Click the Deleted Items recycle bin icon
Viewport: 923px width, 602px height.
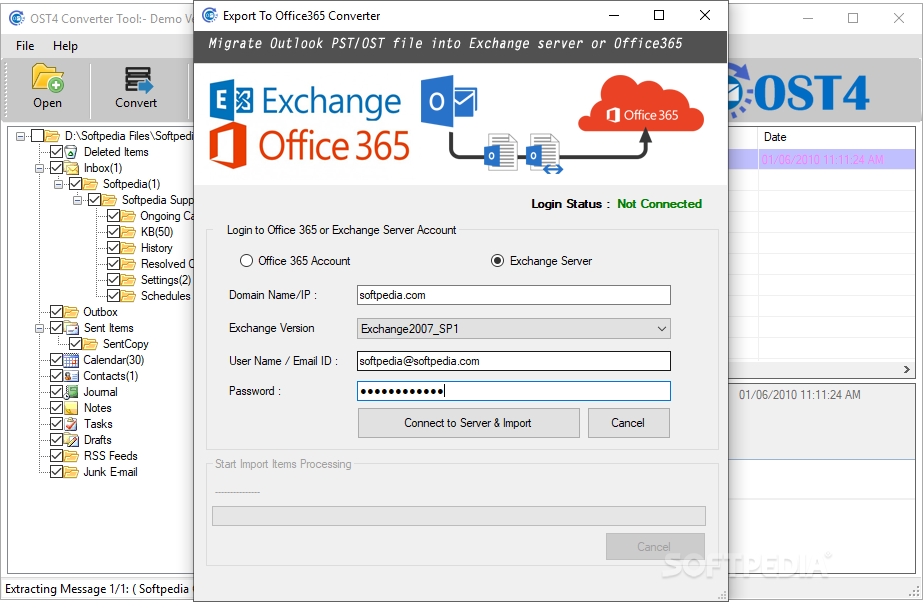point(71,152)
